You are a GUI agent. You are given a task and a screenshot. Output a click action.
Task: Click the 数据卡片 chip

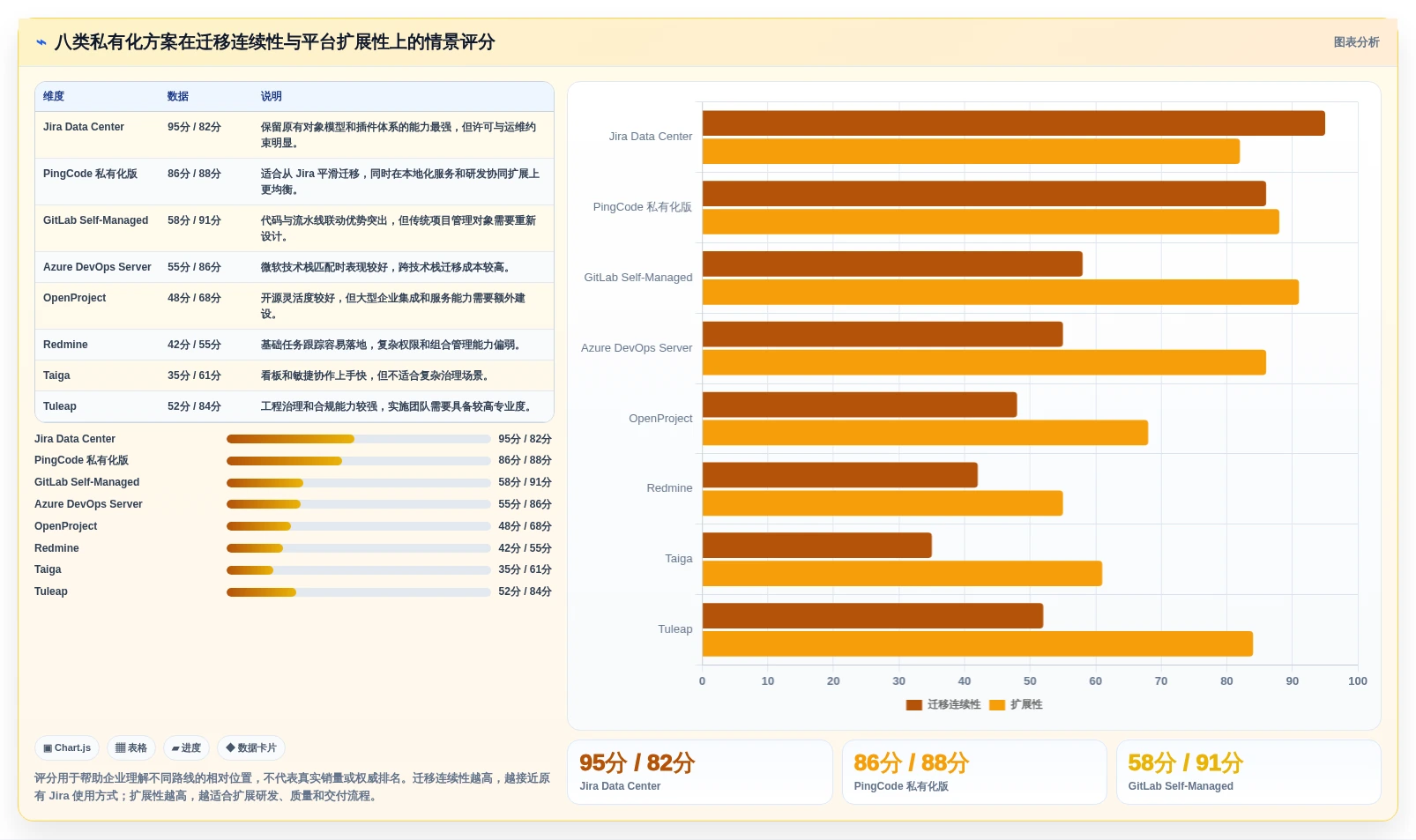251,747
